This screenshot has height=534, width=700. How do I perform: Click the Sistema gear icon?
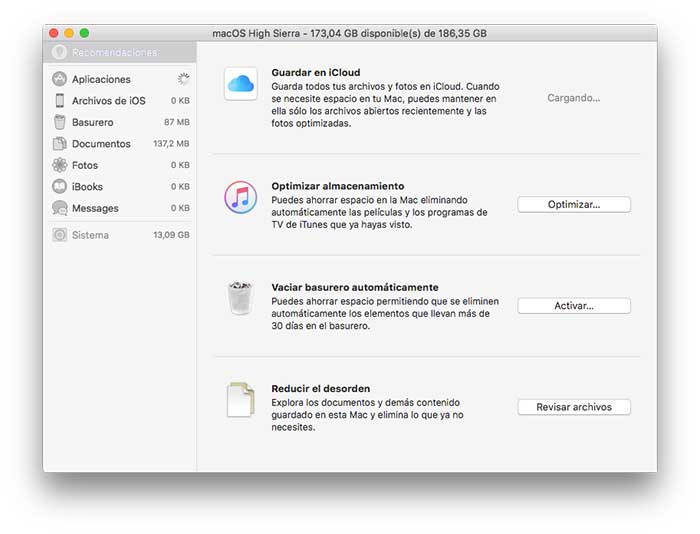click(x=59, y=234)
